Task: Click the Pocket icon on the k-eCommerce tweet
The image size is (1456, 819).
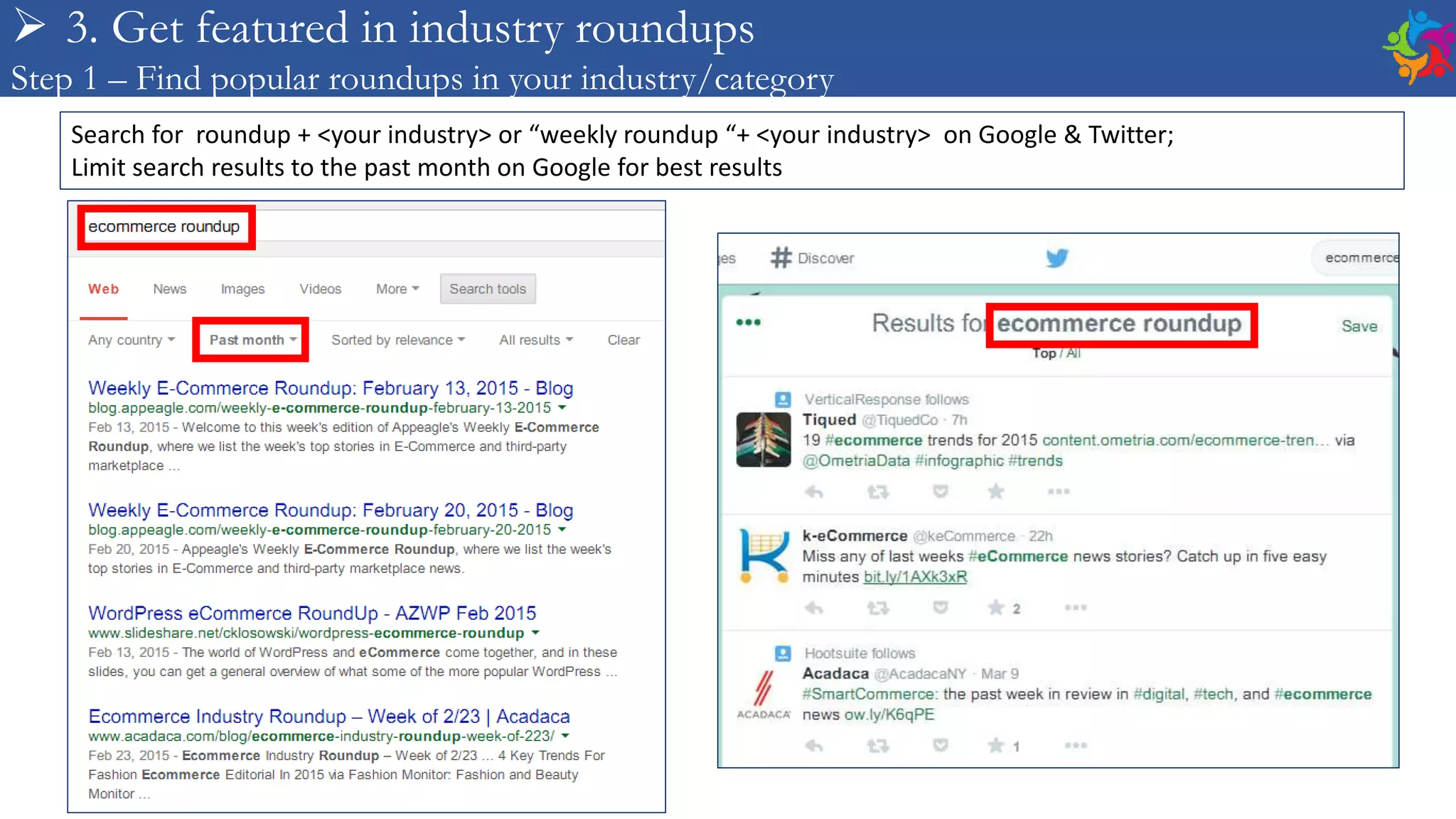Action: coord(940,607)
